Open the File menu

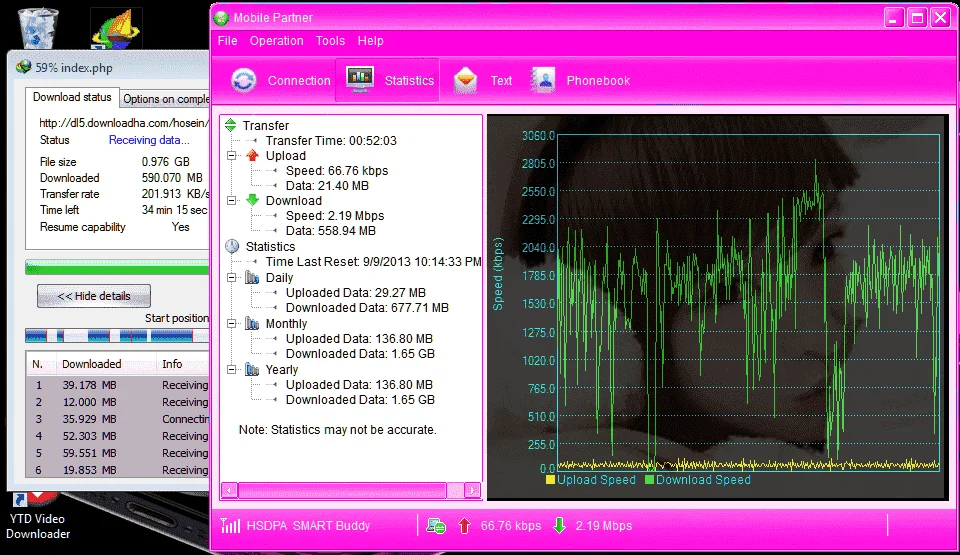click(227, 40)
